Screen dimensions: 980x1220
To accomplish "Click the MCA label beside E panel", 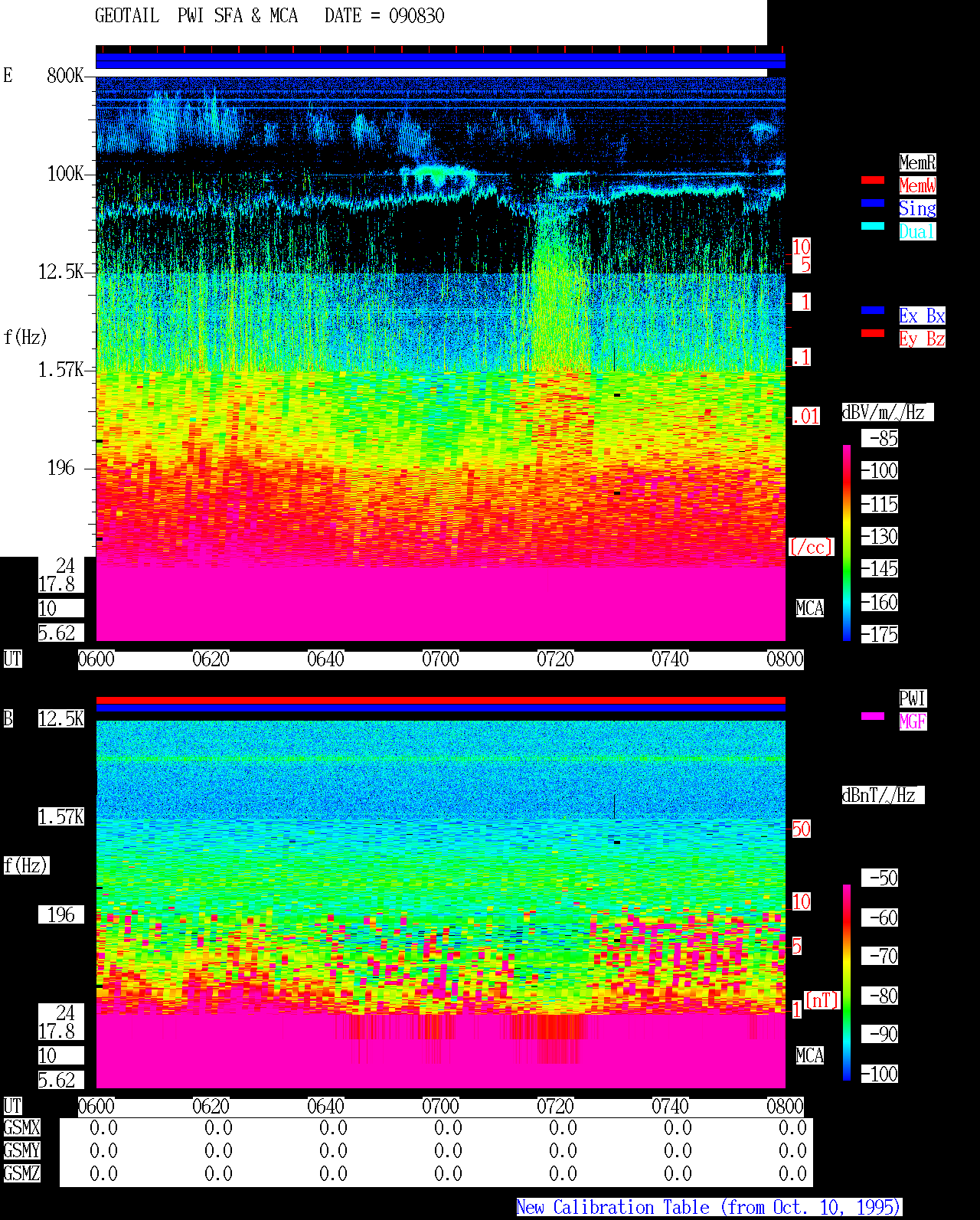I will pos(810,608).
